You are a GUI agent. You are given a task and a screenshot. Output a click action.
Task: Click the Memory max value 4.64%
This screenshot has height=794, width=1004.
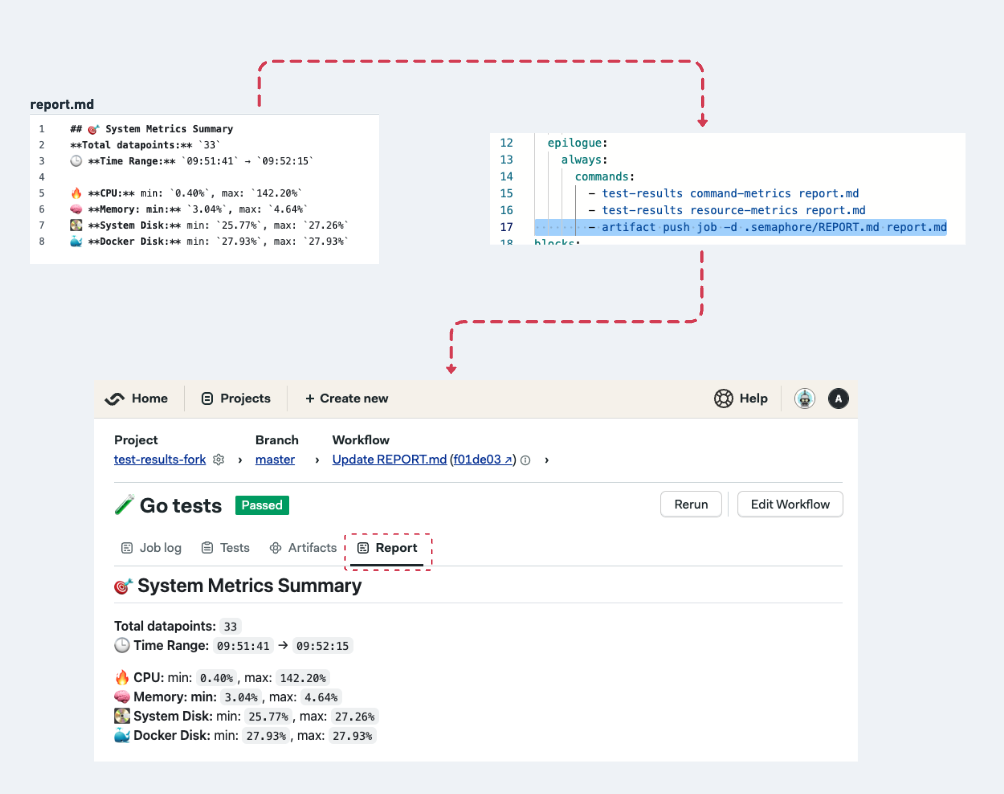click(x=321, y=697)
